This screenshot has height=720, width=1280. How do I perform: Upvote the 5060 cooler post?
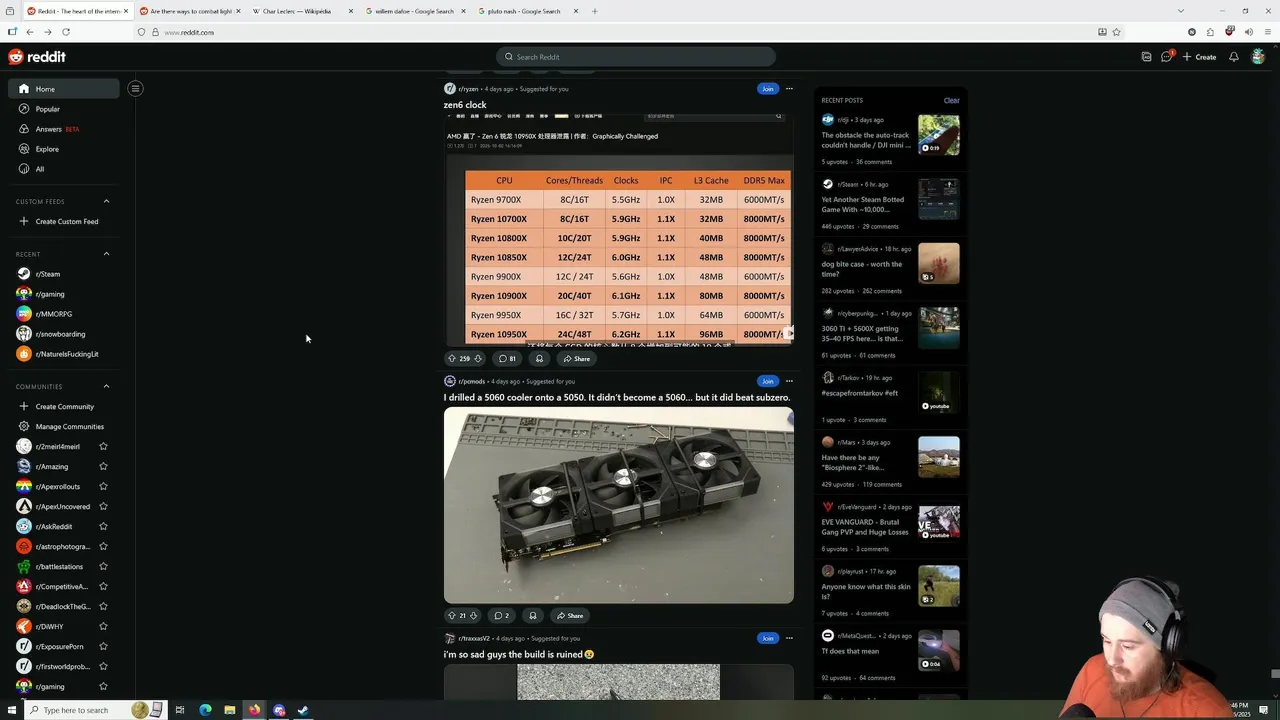pyautogui.click(x=452, y=615)
